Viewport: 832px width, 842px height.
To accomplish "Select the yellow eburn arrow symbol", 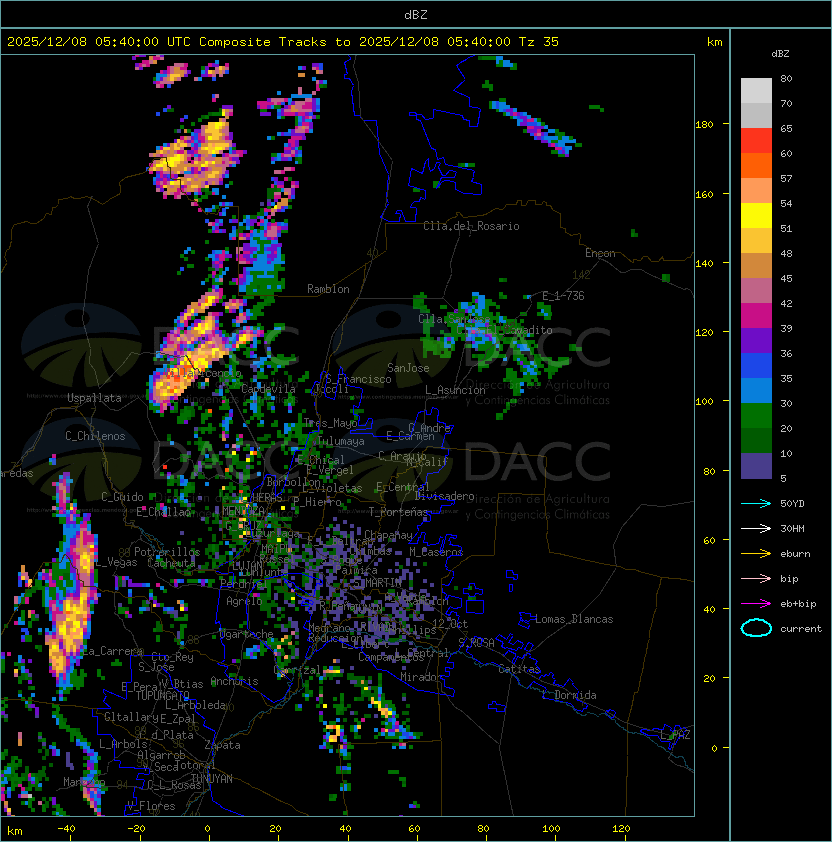I will tap(756, 554).
